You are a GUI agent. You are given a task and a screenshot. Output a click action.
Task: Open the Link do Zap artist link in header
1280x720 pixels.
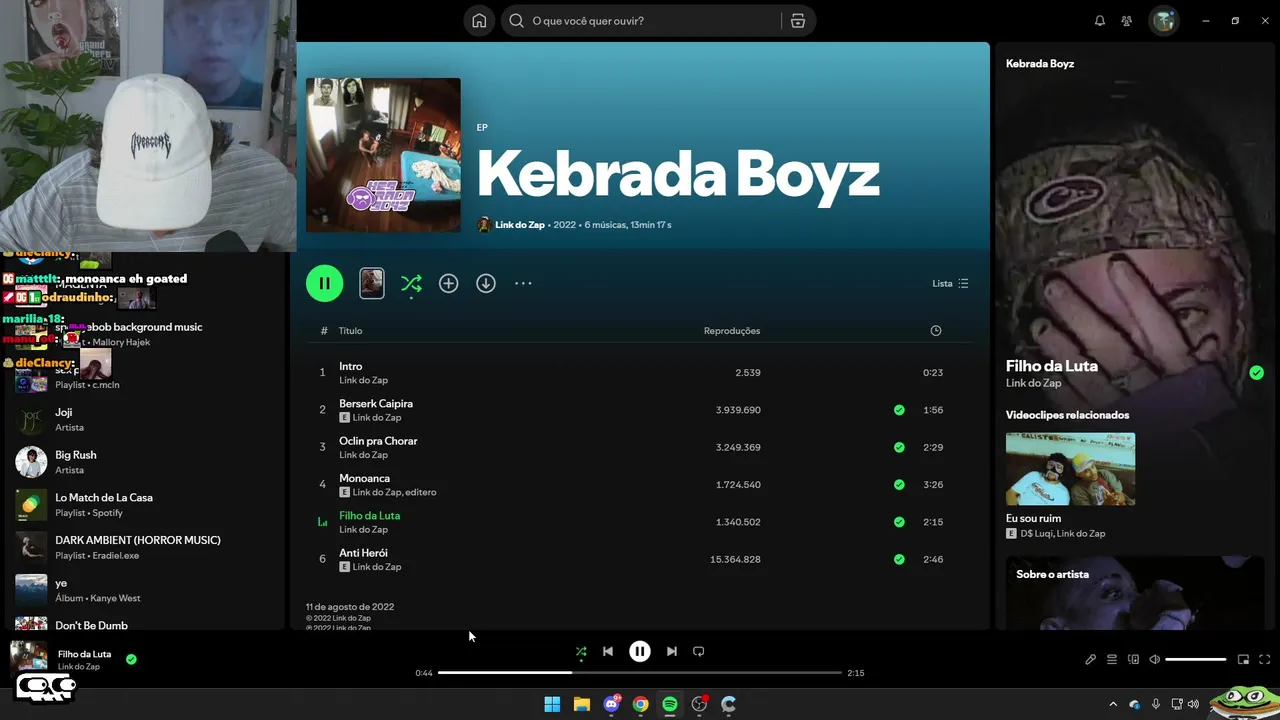(520, 225)
